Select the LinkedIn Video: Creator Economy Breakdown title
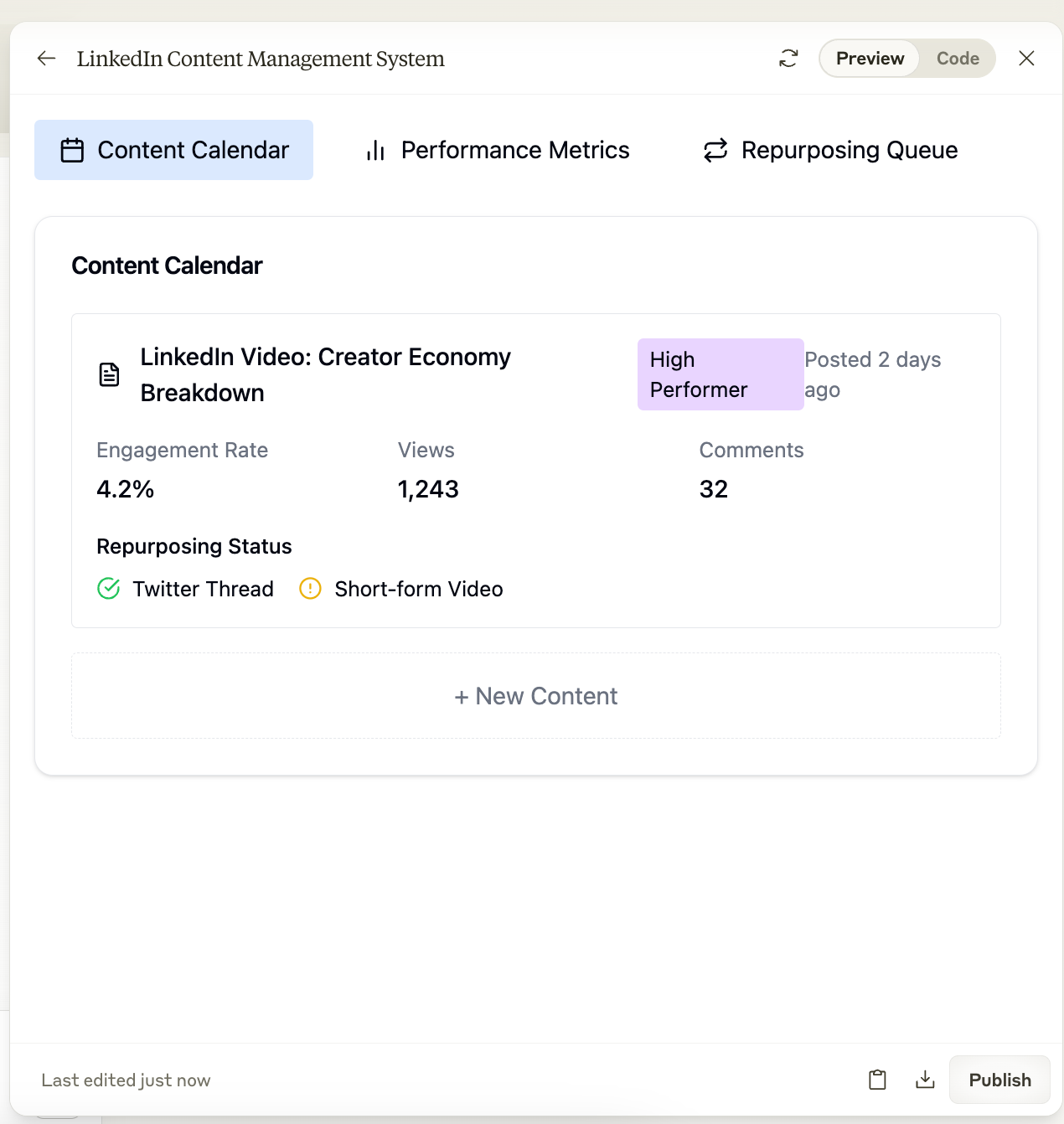 click(x=325, y=374)
